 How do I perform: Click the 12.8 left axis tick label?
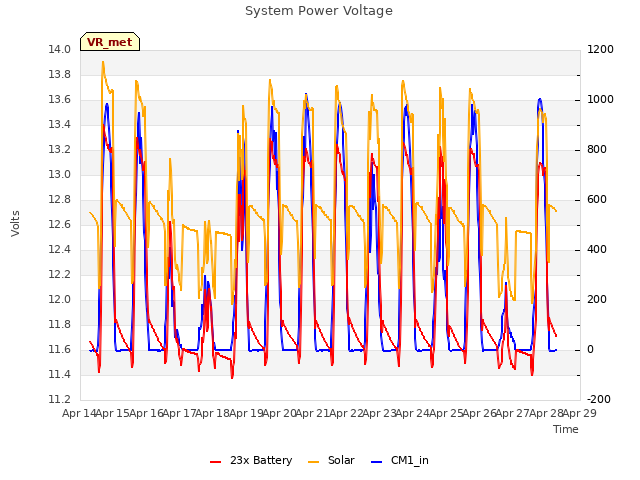(60, 200)
